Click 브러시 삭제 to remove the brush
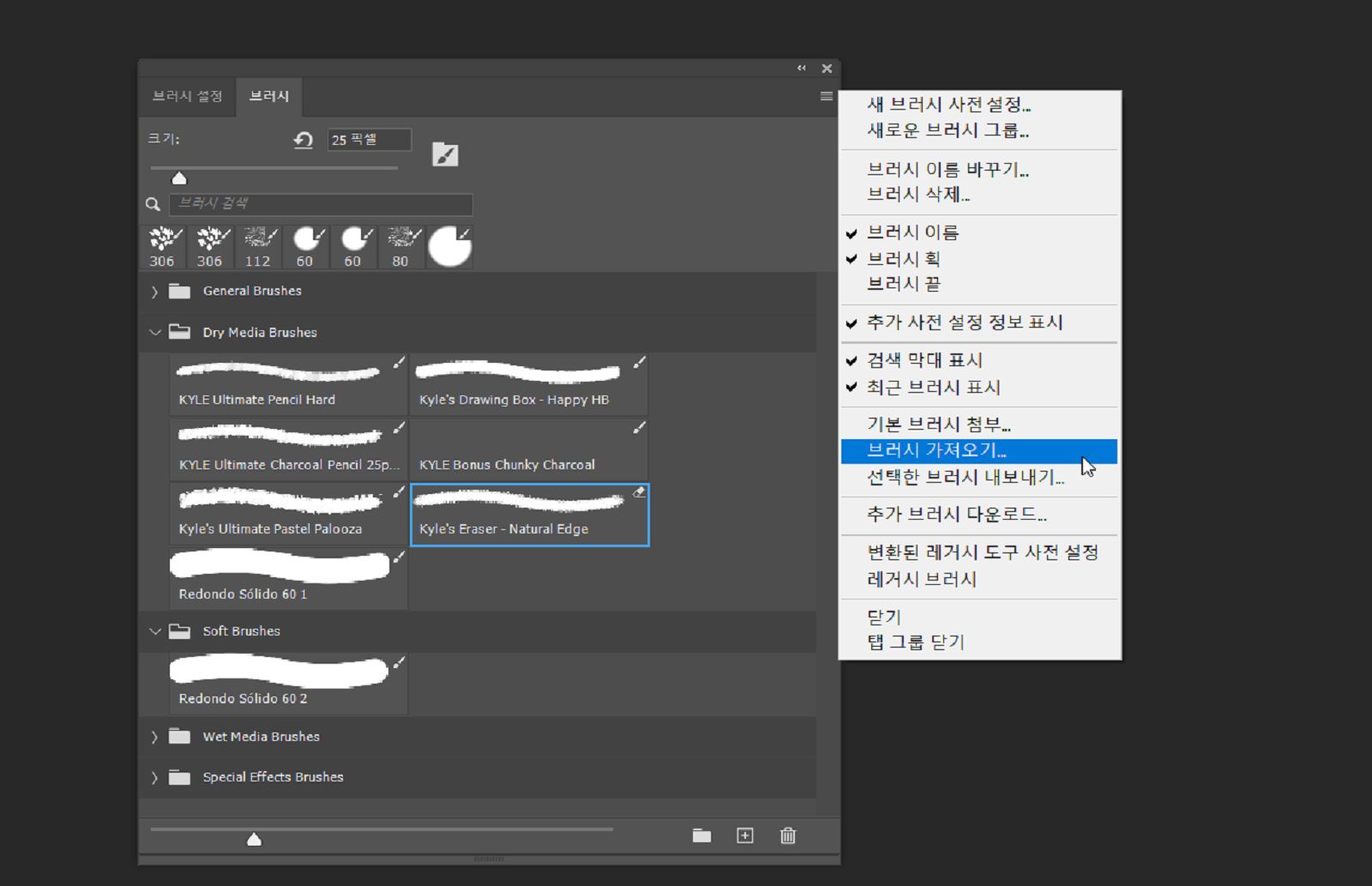The width and height of the screenshot is (1372, 886). coord(917,195)
